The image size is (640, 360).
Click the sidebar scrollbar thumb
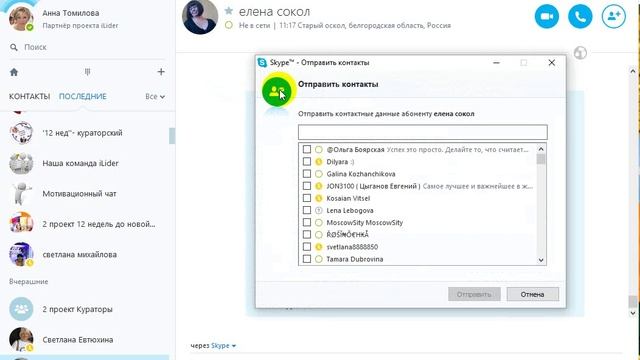(x=172, y=136)
